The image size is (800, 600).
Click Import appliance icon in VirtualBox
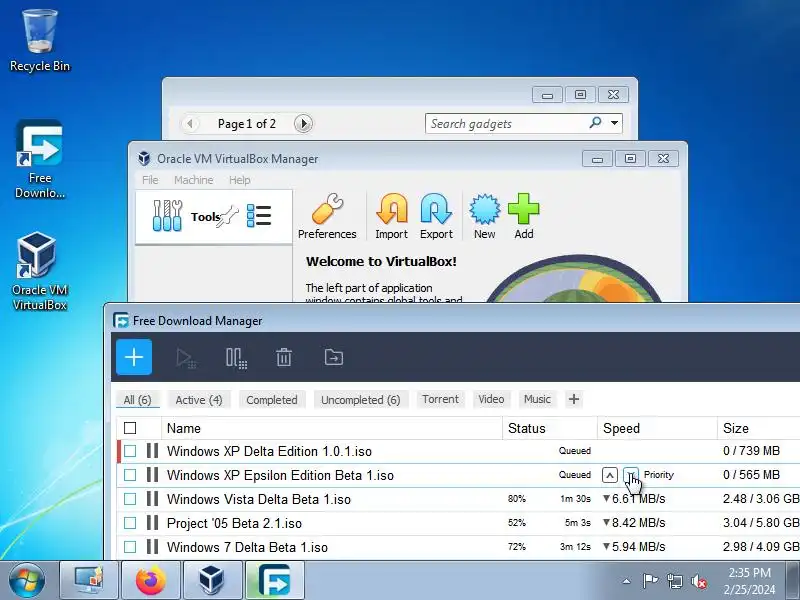[391, 216]
